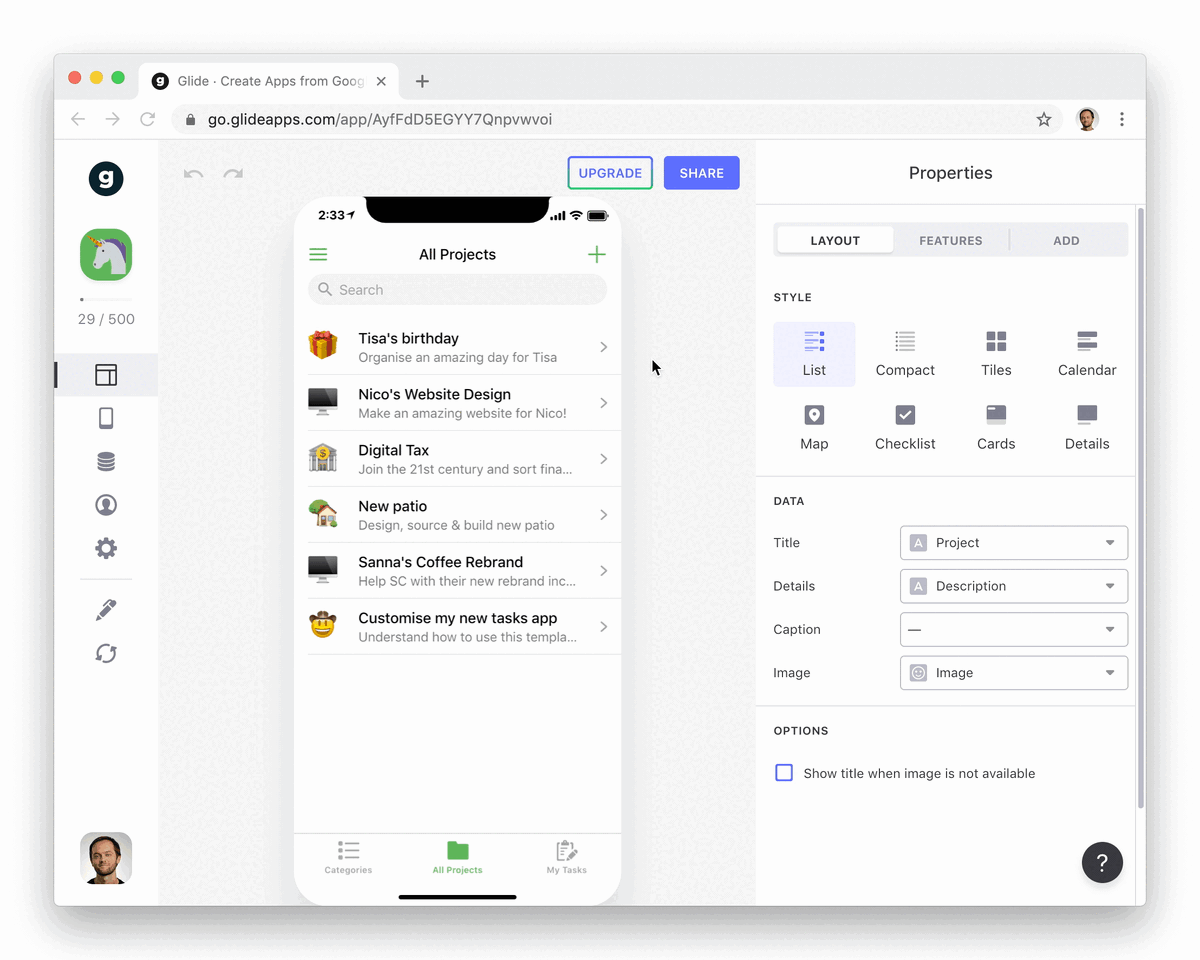Select the Checklist style

[x=905, y=428]
